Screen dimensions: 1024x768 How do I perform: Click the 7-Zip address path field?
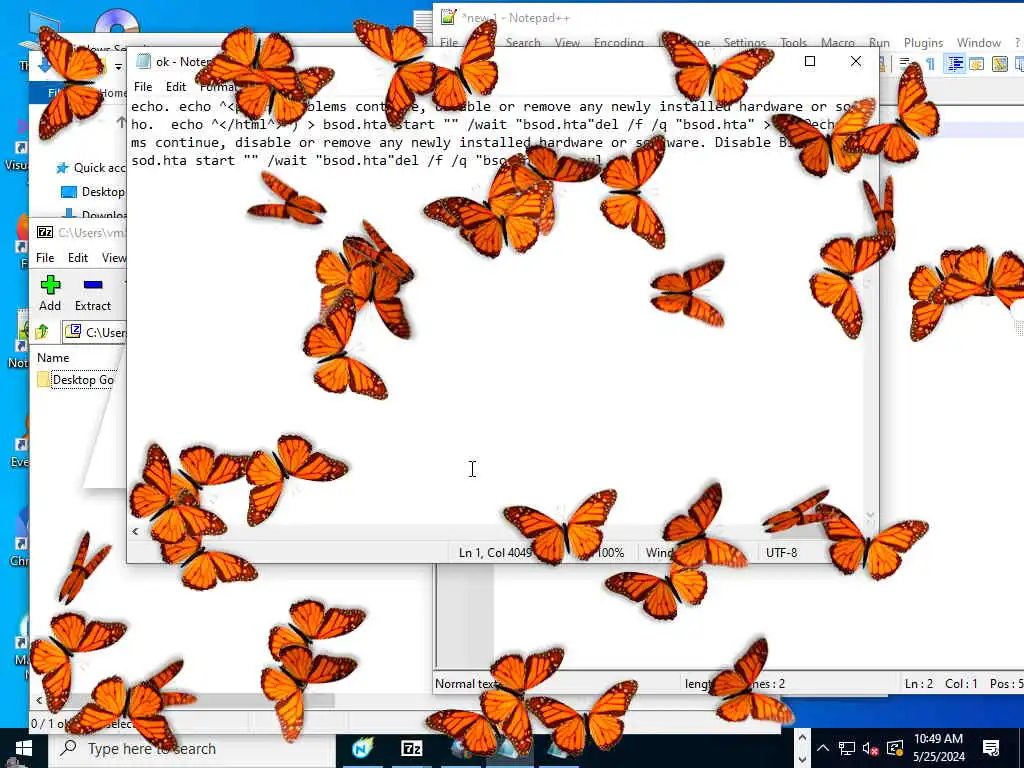[95, 332]
